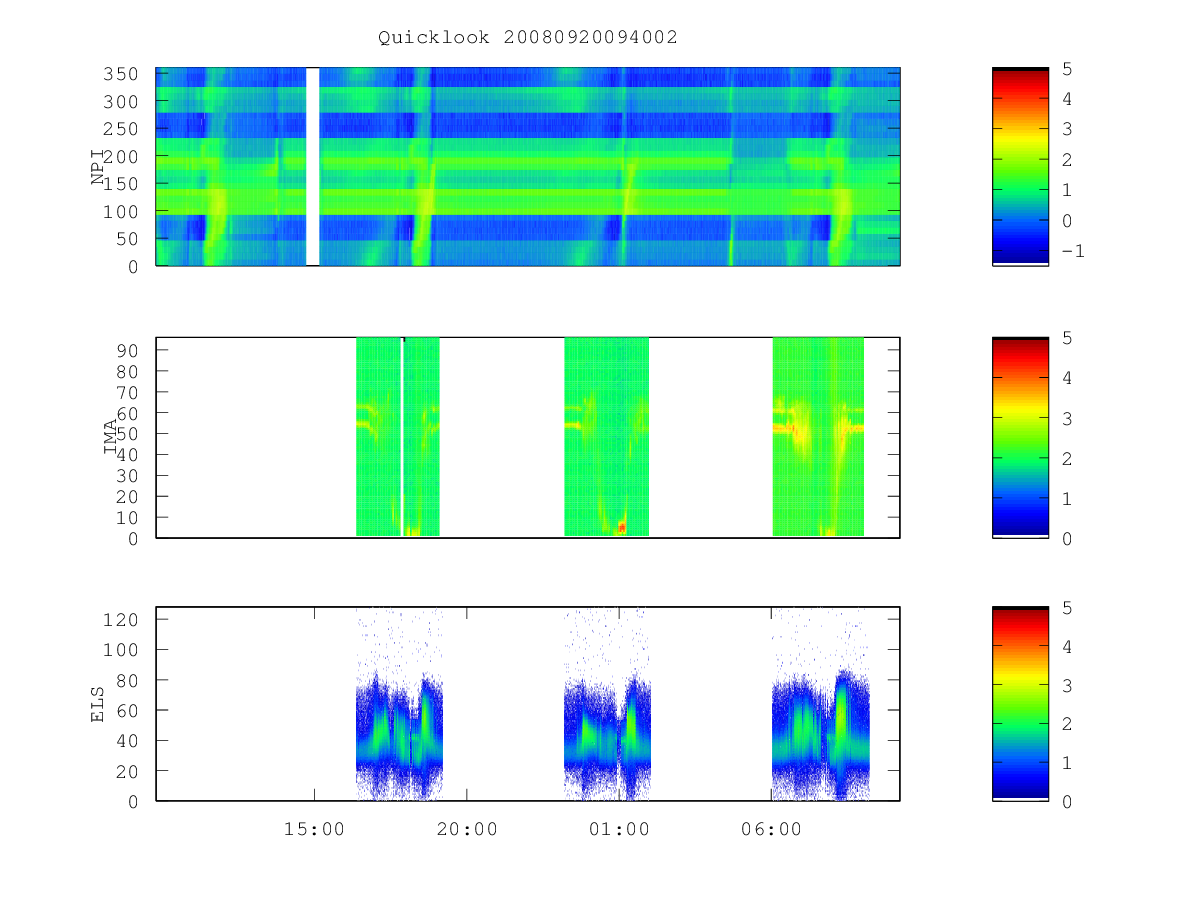Click the IMA panel color scale bar
Image resolution: width=1200 pixels, height=900 pixels.
(x=1020, y=437)
